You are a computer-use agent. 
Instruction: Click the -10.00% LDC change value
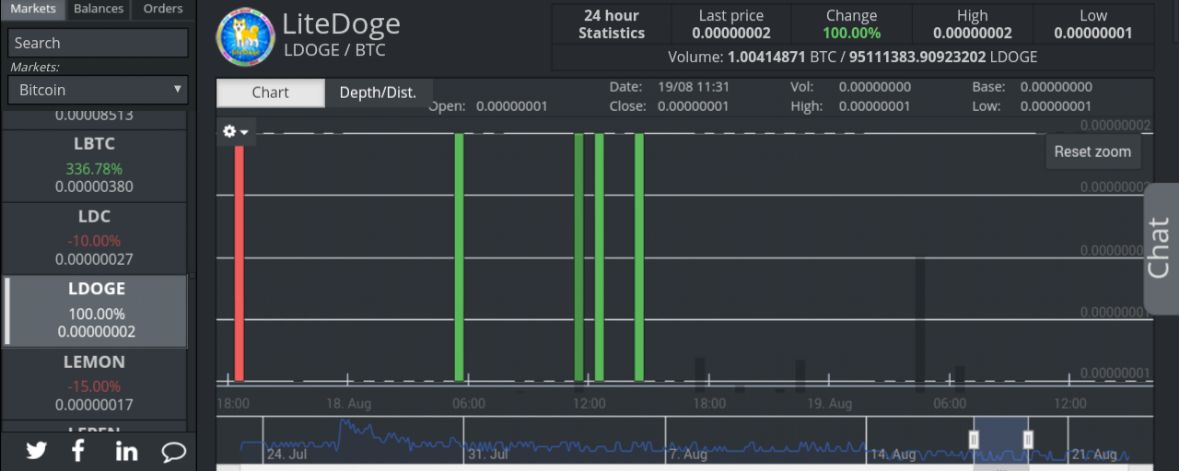click(x=94, y=242)
